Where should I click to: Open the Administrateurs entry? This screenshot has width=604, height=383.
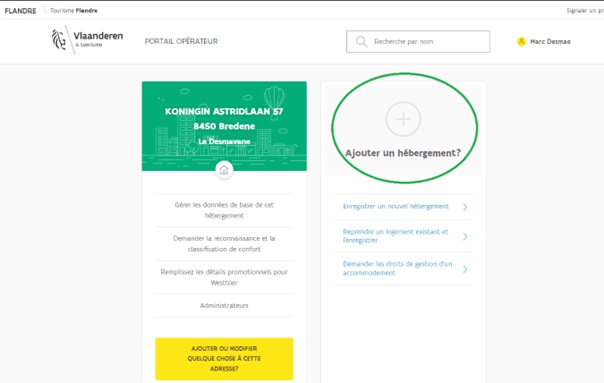[x=224, y=306]
